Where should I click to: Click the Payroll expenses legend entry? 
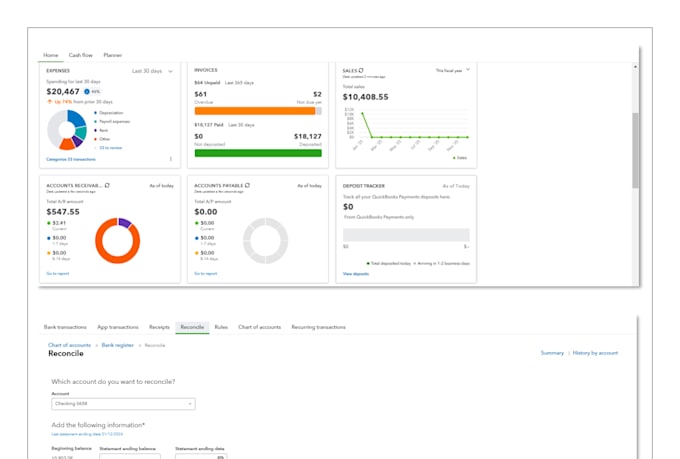pyautogui.click(x=112, y=121)
